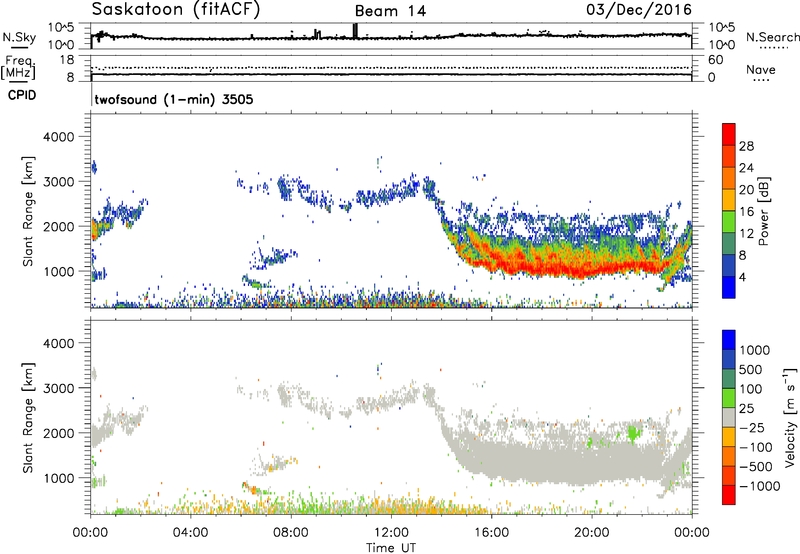The height and width of the screenshot is (554, 800).
Task: Select the 'N.Sky' legend label
Action: point(19,37)
